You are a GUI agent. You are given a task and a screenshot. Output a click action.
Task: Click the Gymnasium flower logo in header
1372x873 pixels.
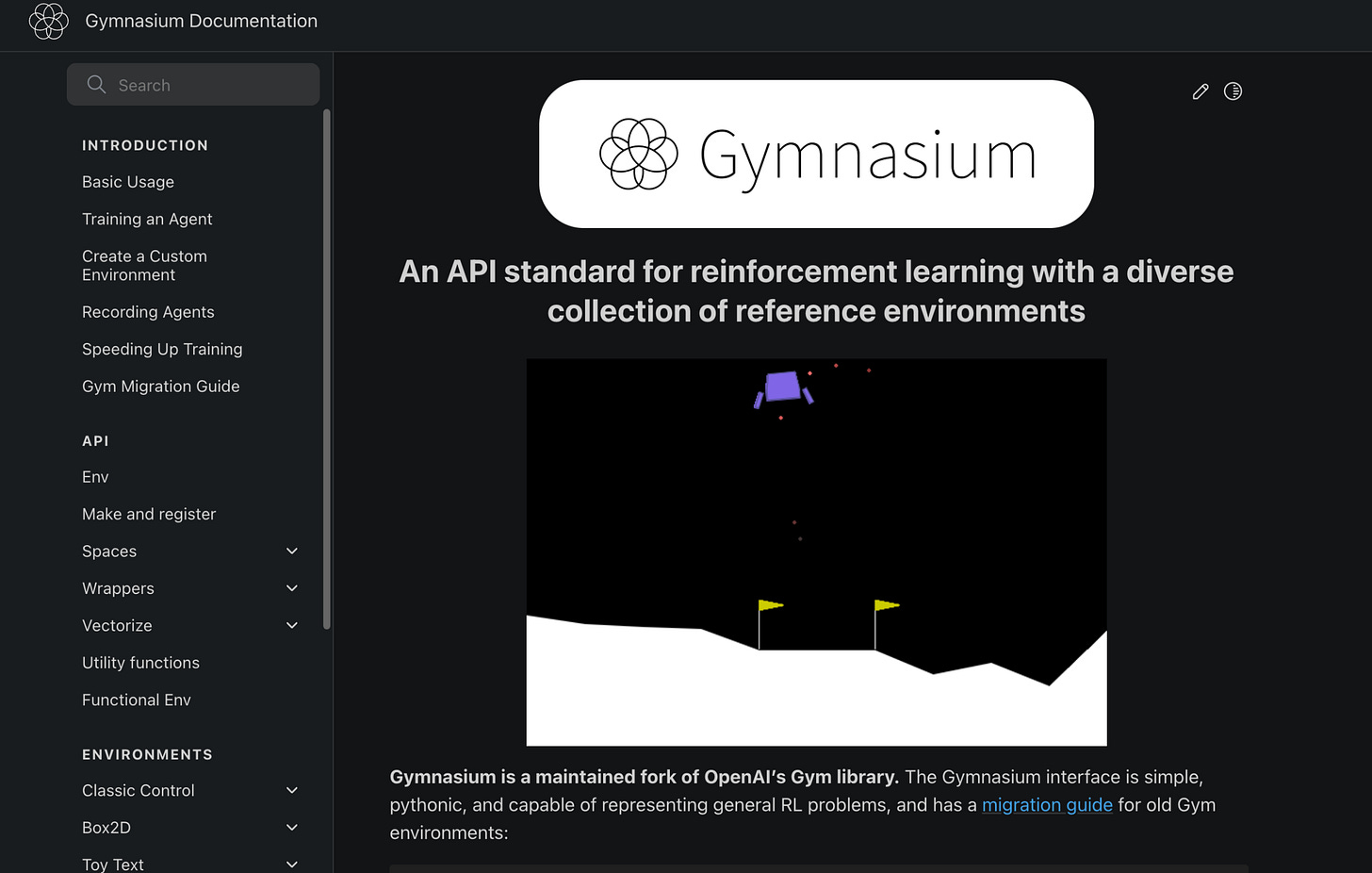point(49,21)
